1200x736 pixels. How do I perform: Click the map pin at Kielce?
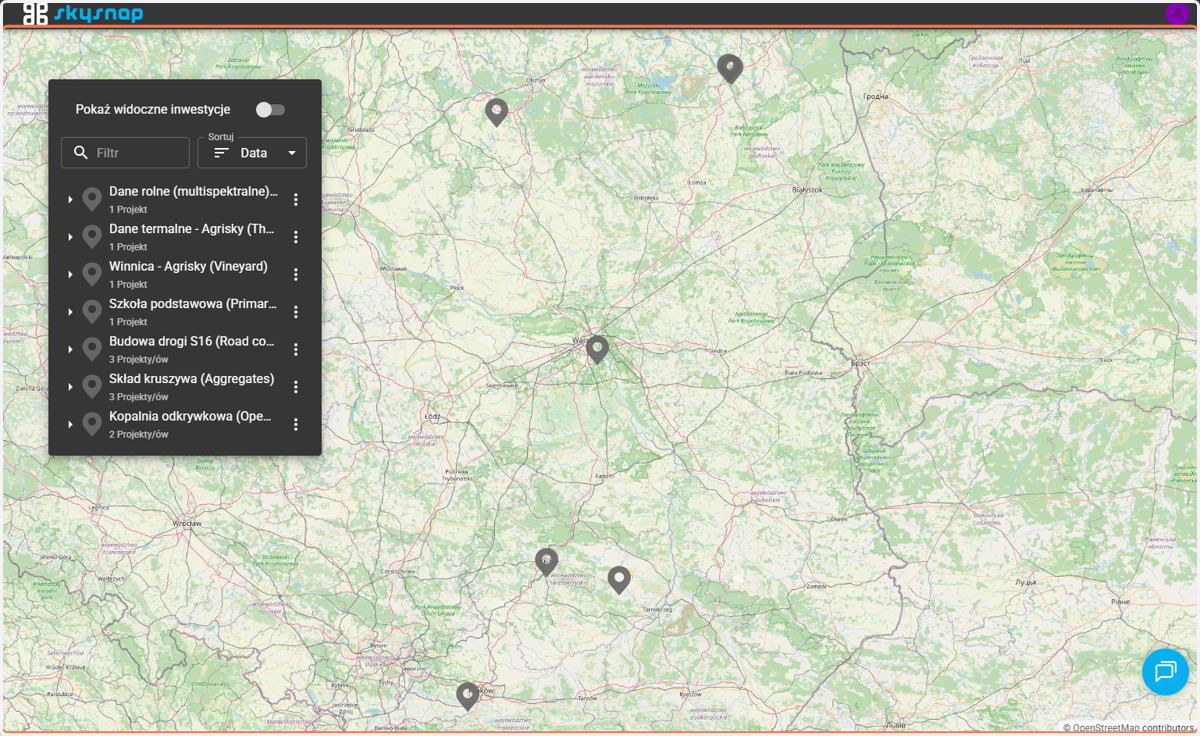tap(546, 562)
